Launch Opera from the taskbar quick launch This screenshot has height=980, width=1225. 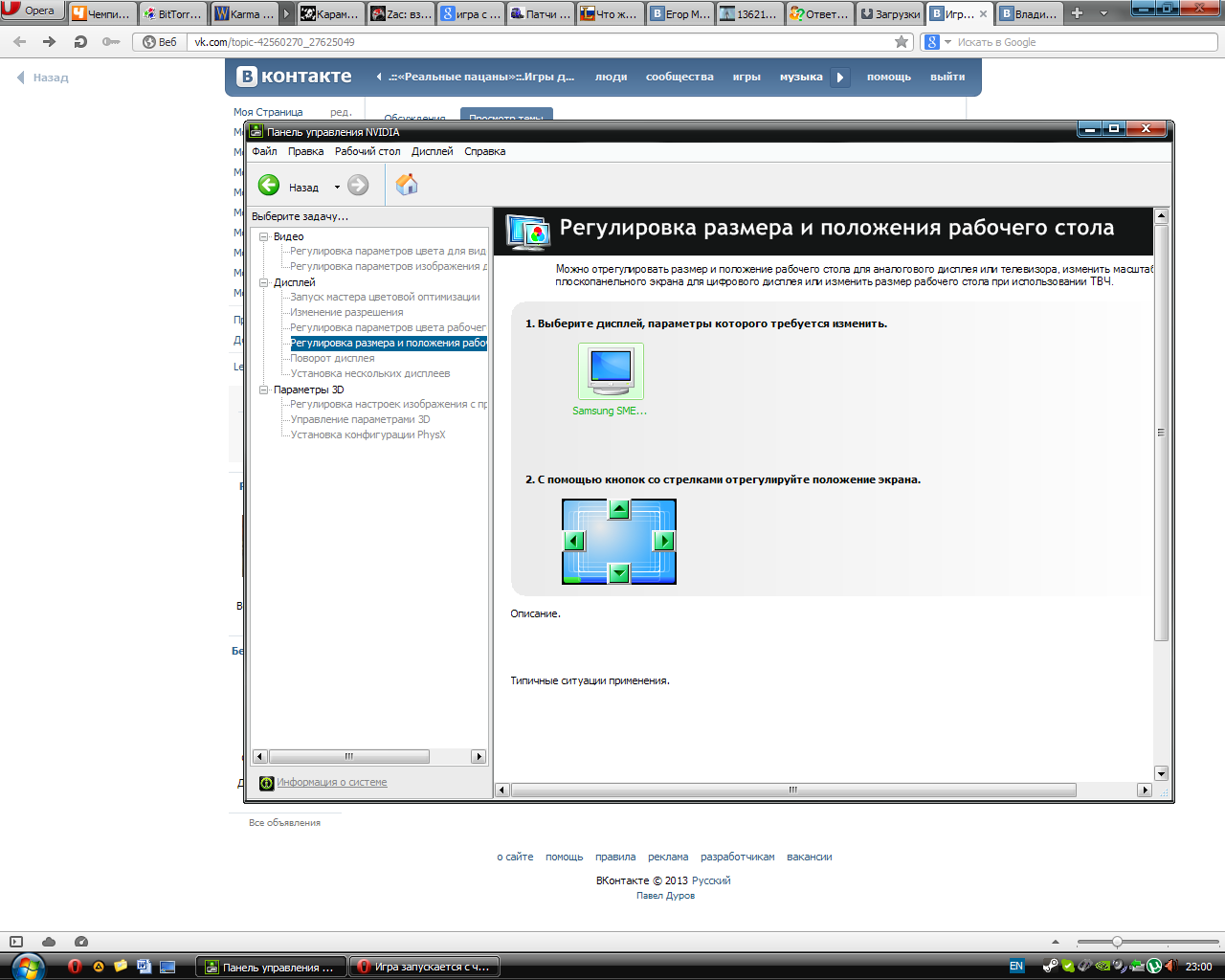click(x=75, y=967)
